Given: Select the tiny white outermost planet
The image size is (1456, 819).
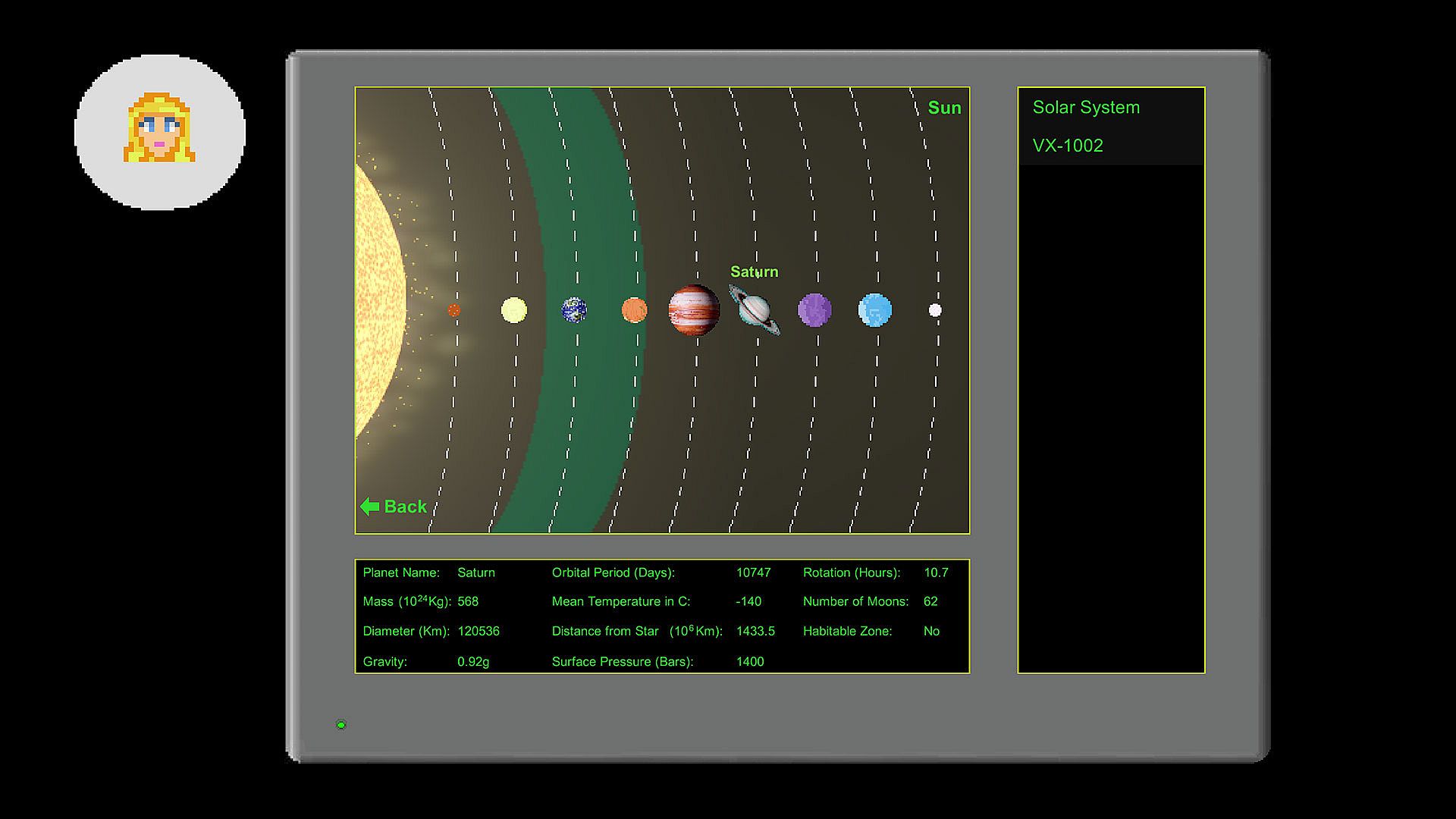Looking at the screenshot, I should pyautogui.click(x=935, y=310).
